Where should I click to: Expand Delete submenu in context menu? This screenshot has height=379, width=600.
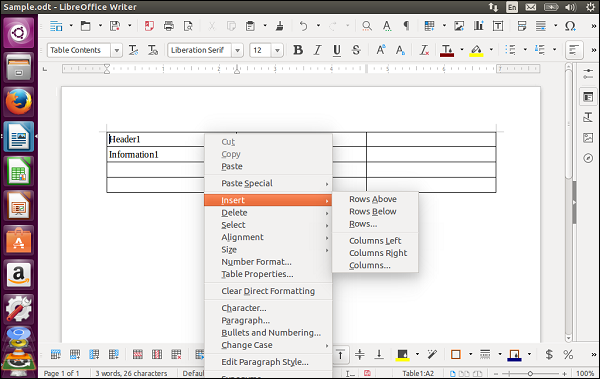click(268, 212)
